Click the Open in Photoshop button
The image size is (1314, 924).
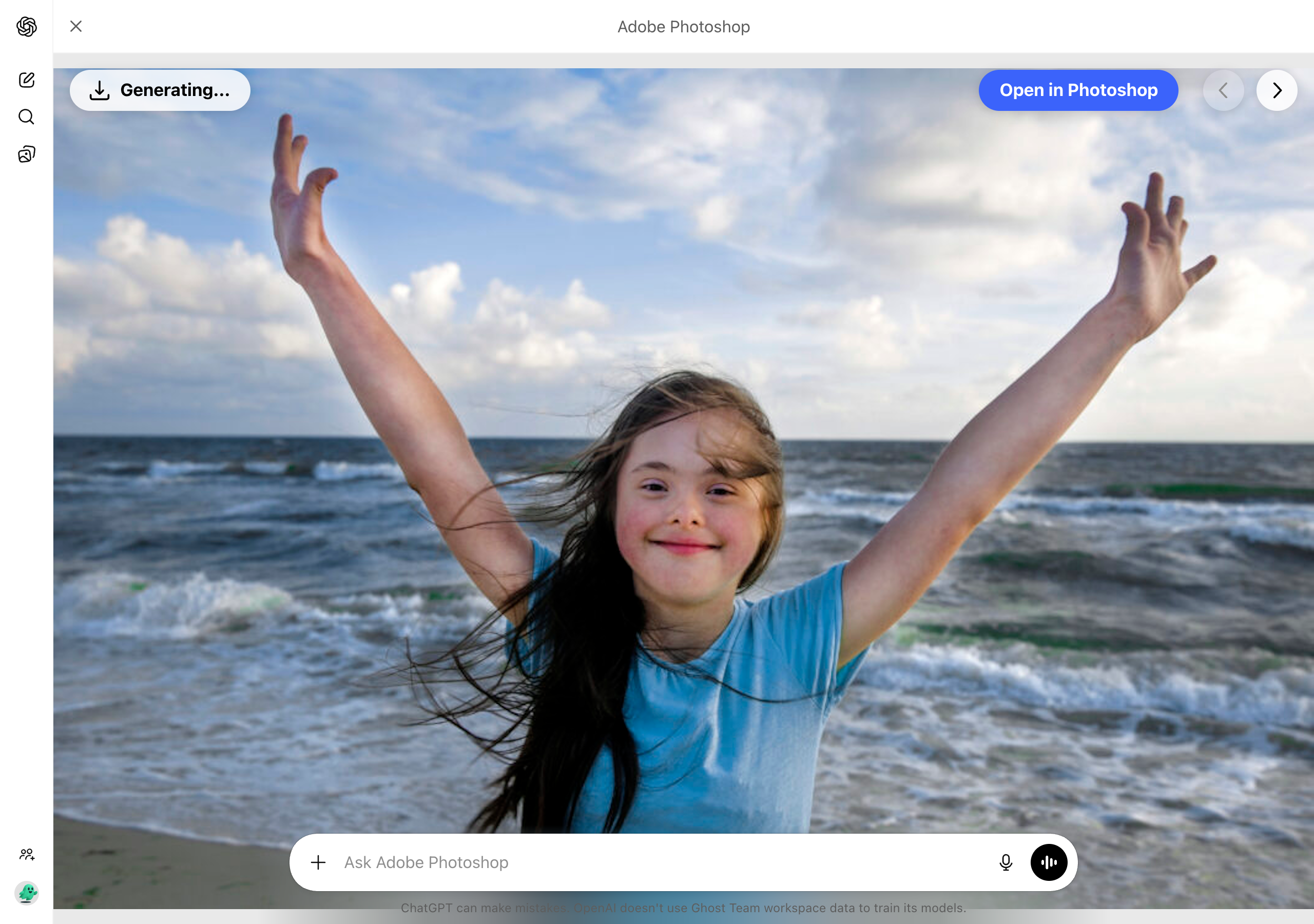[1078, 90]
